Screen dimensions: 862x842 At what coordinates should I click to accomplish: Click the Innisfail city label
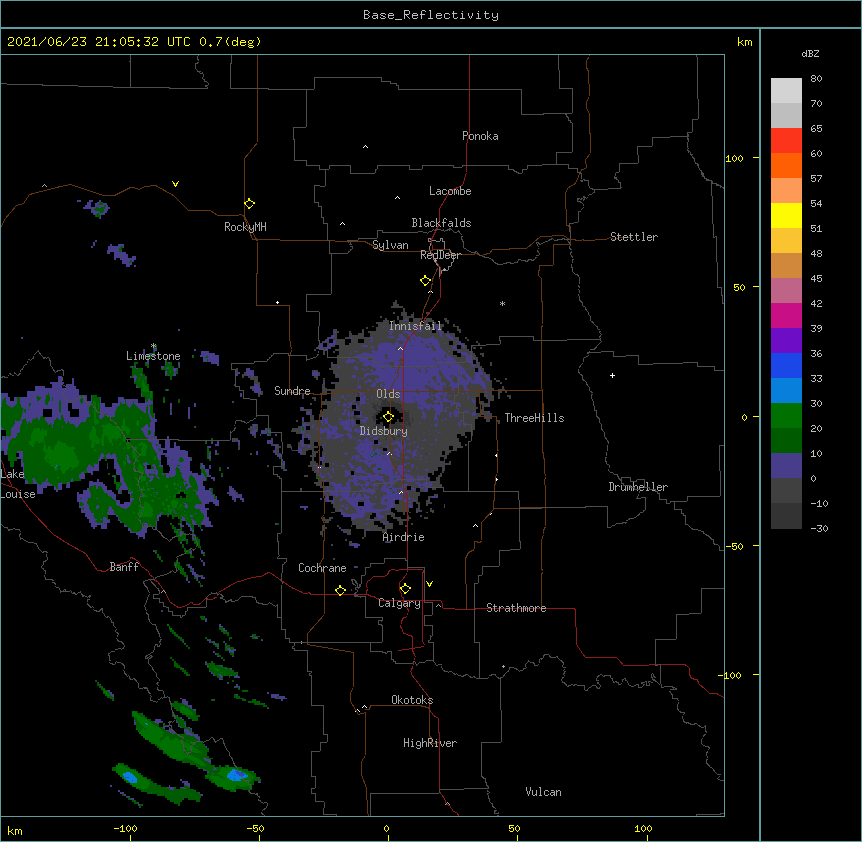pyautogui.click(x=416, y=326)
